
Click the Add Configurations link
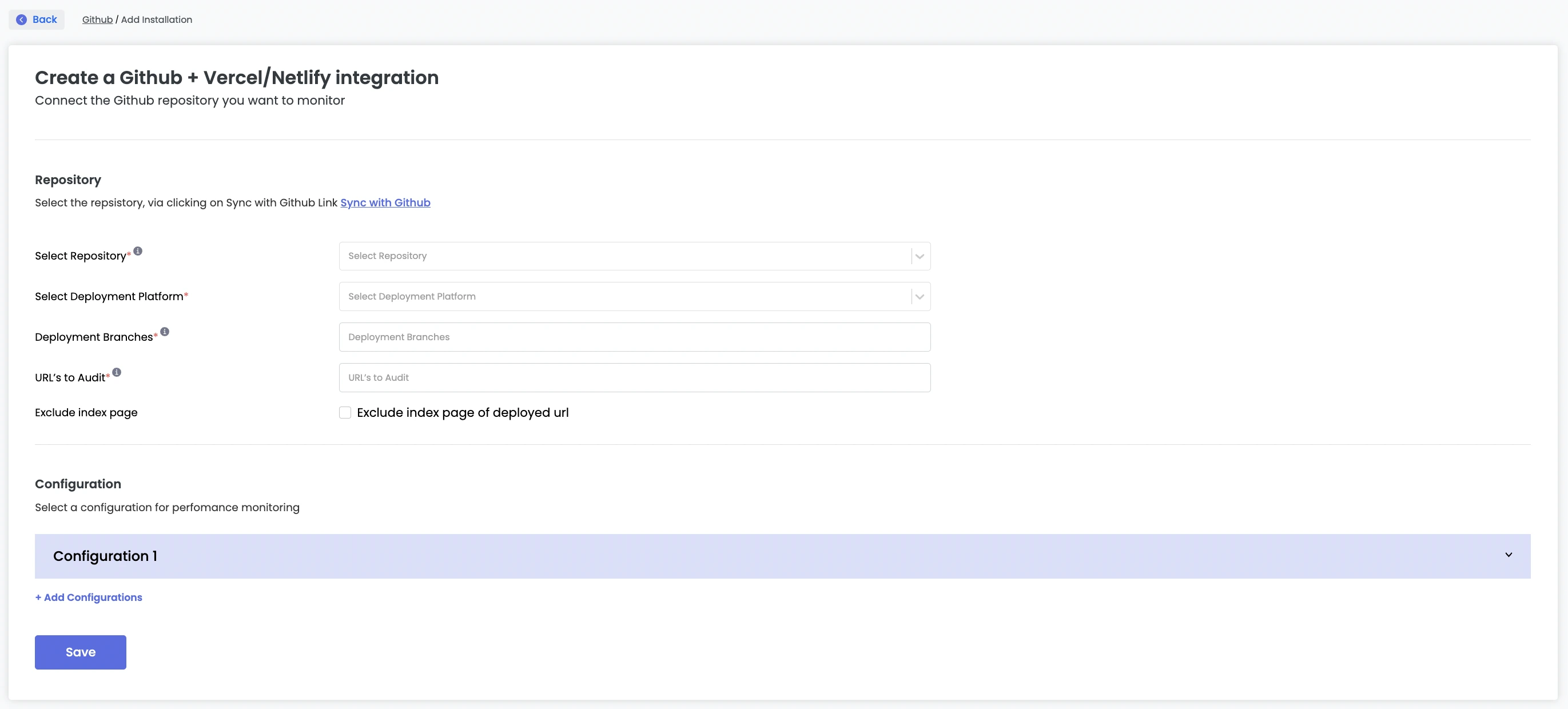coord(88,597)
